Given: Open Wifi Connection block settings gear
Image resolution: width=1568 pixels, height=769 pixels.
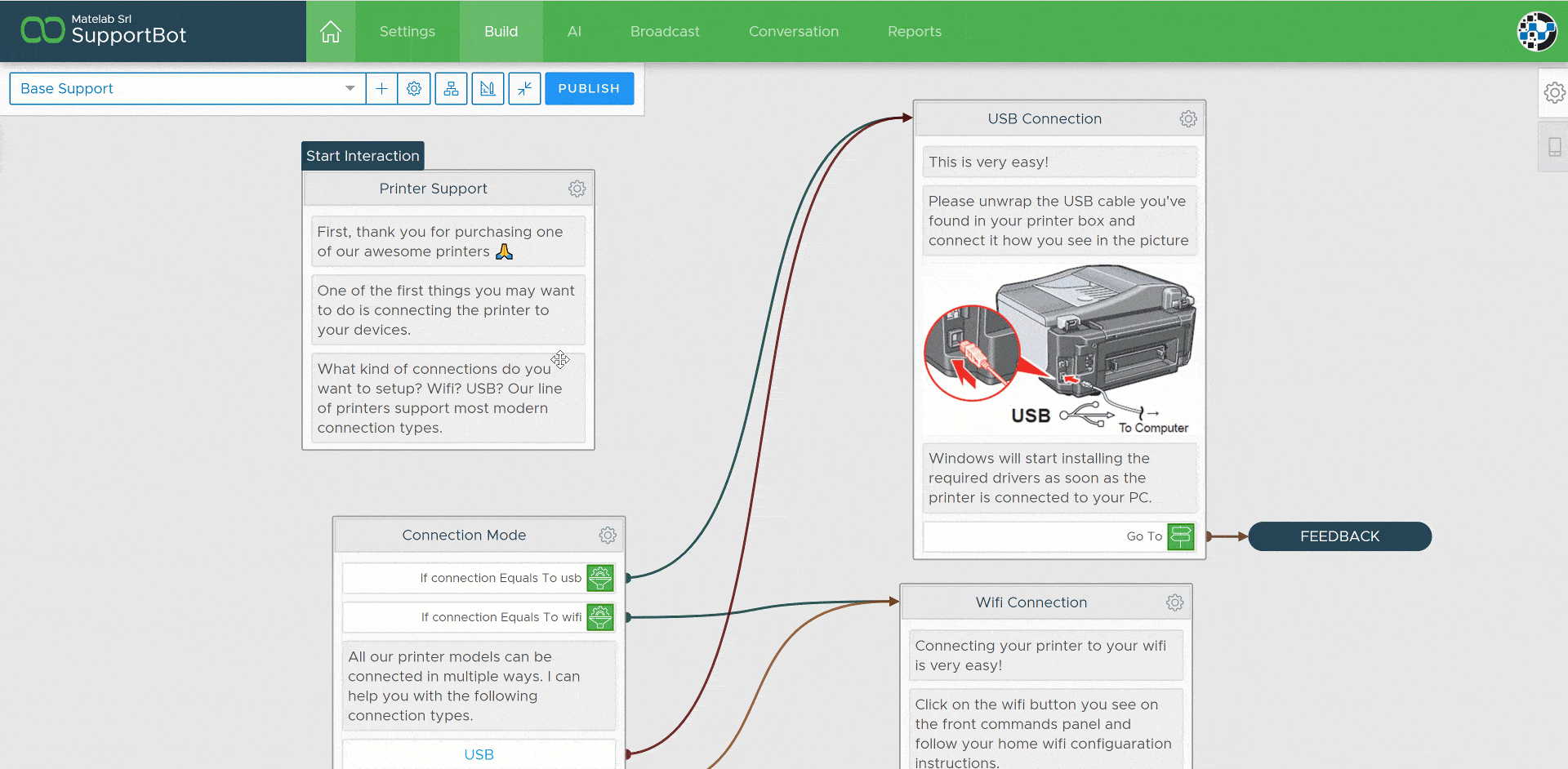Looking at the screenshot, I should pos(1174,602).
